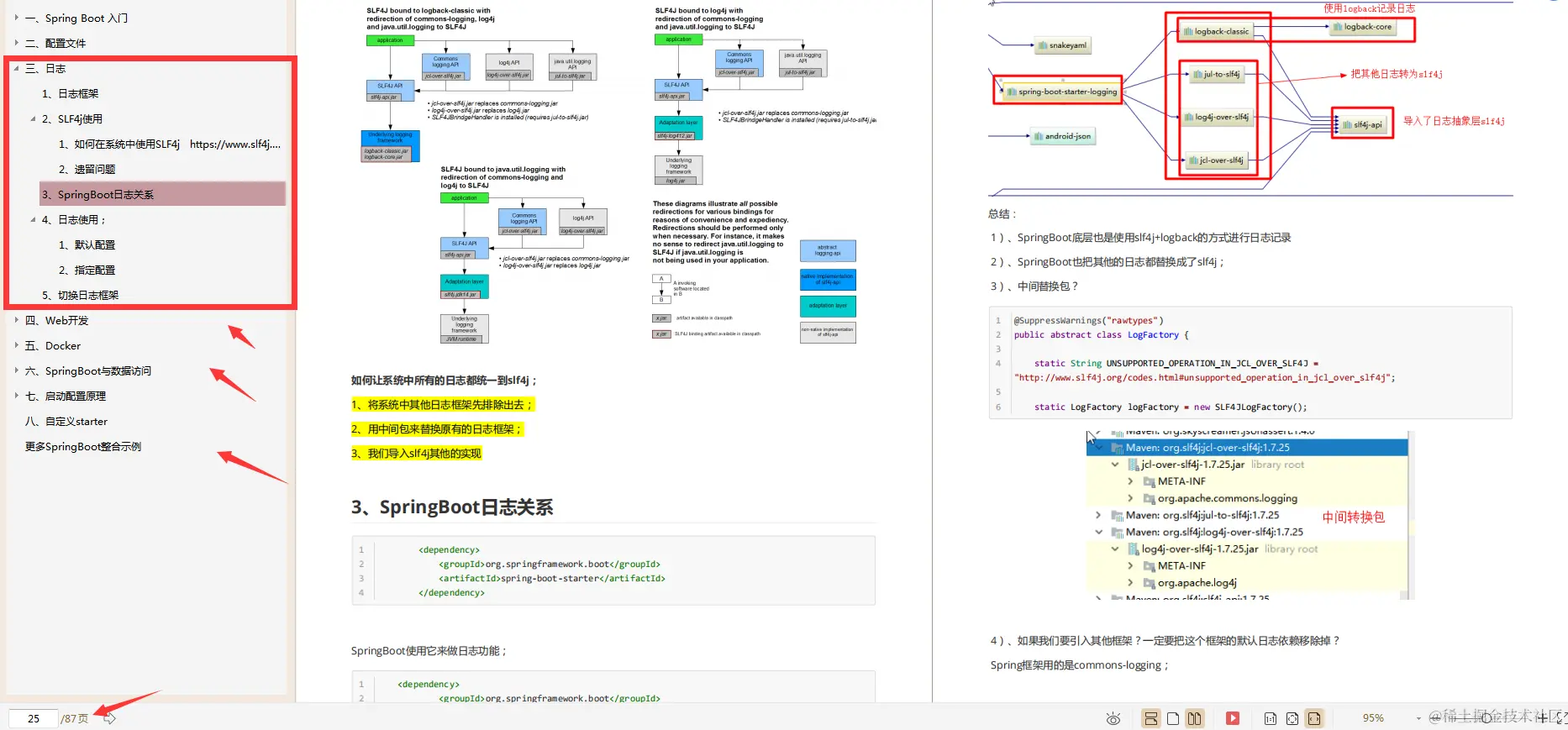This screenshot has height=730, width=1568.
Task: Click heading 3、SpringBoot日志关系 in document
Action: [452, 507]
